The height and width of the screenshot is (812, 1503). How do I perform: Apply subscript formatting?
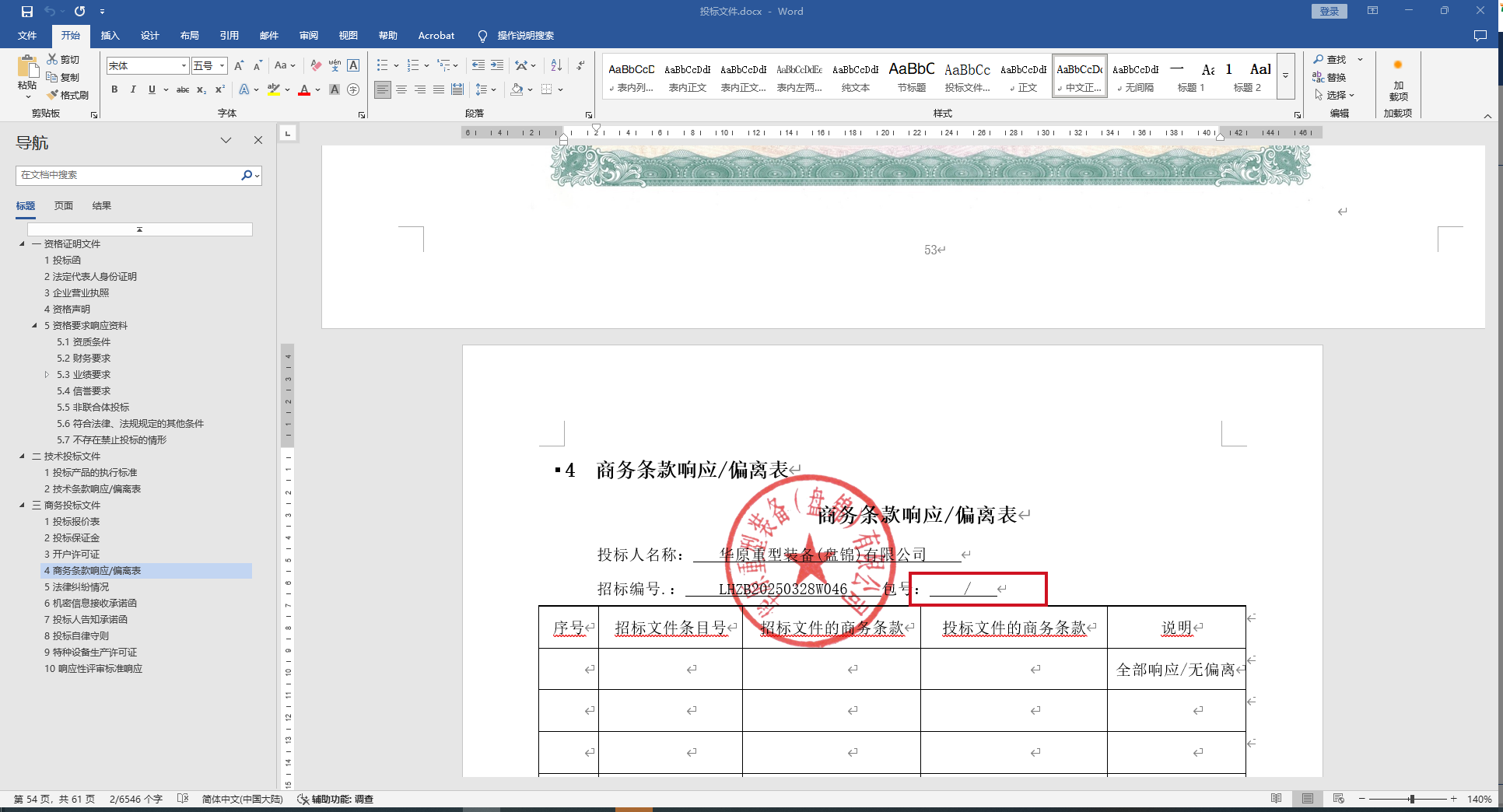click(x=201, y=89)
